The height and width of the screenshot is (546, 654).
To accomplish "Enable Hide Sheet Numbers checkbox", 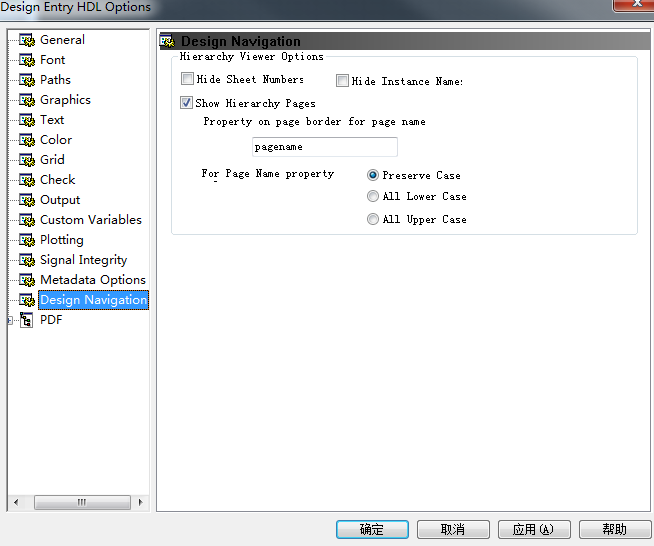I will [x=187, y=78].
